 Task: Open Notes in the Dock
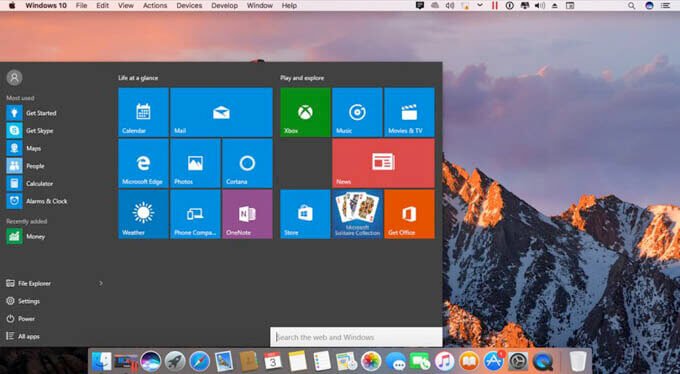click(298, 361)
